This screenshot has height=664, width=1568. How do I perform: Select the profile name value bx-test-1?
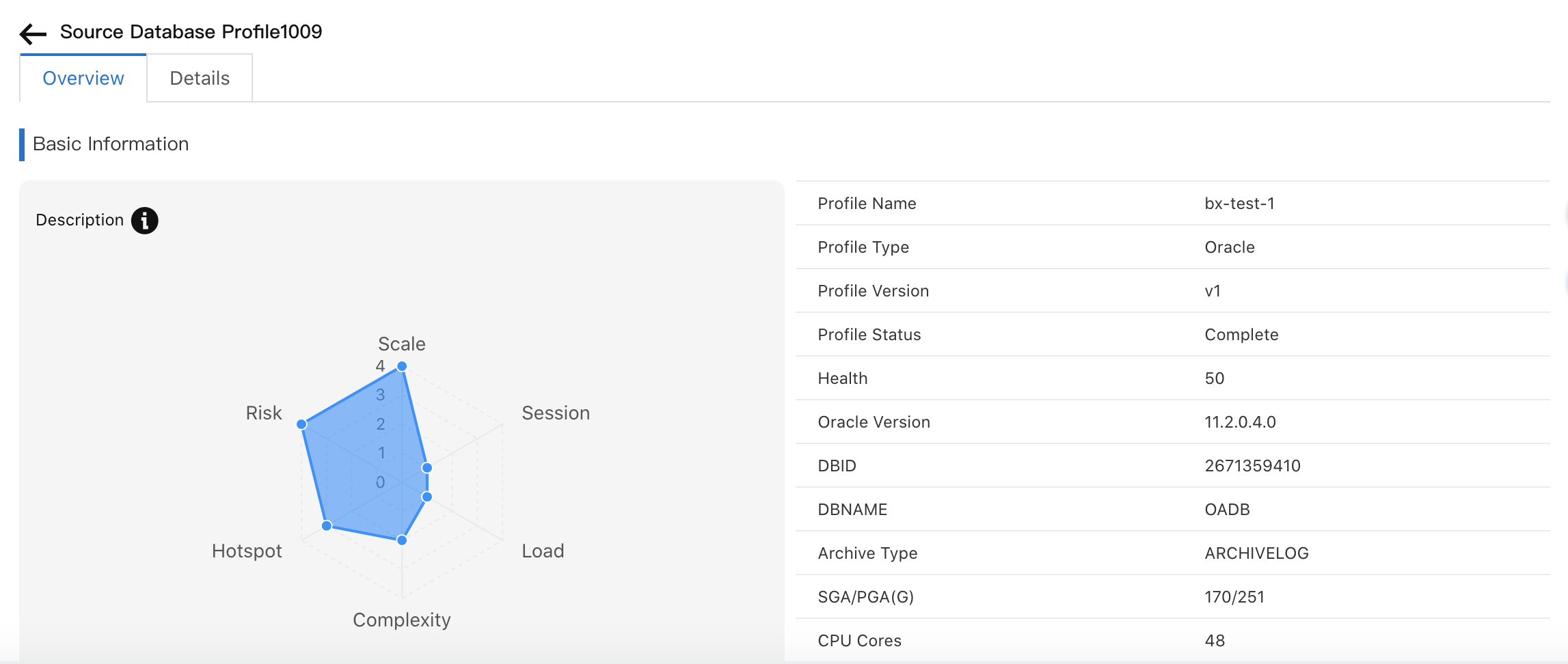pyautogui.click(x=1239, y=204)
